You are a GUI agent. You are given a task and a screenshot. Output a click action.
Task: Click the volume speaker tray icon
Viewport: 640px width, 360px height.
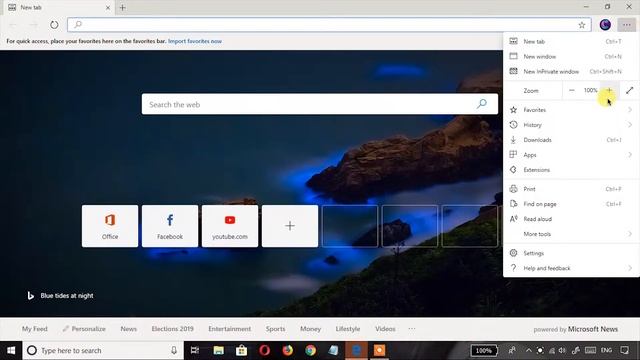coord(562,350)
